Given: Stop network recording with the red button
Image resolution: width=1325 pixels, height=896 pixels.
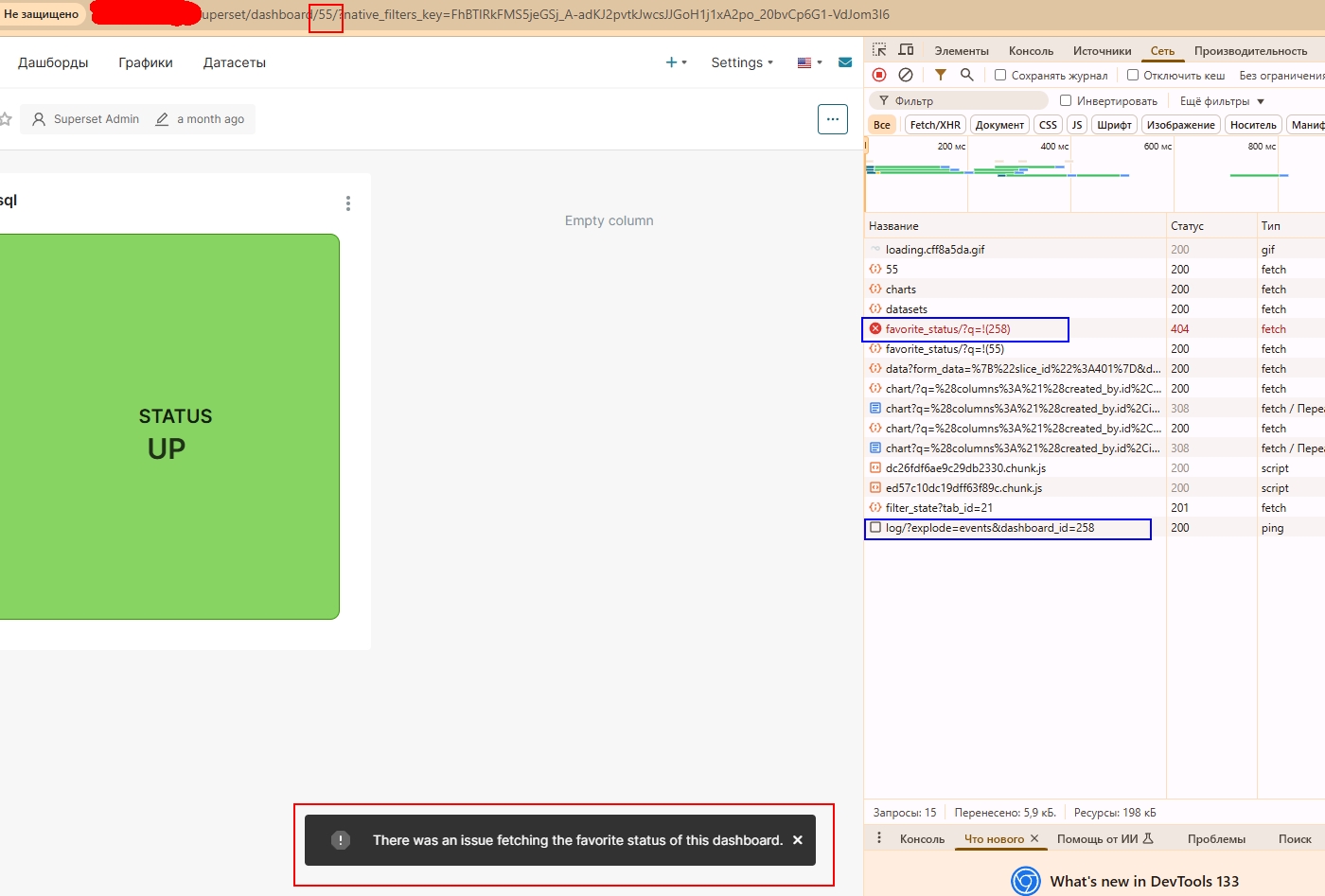Looking at the screenshot, I should [879, 75].
